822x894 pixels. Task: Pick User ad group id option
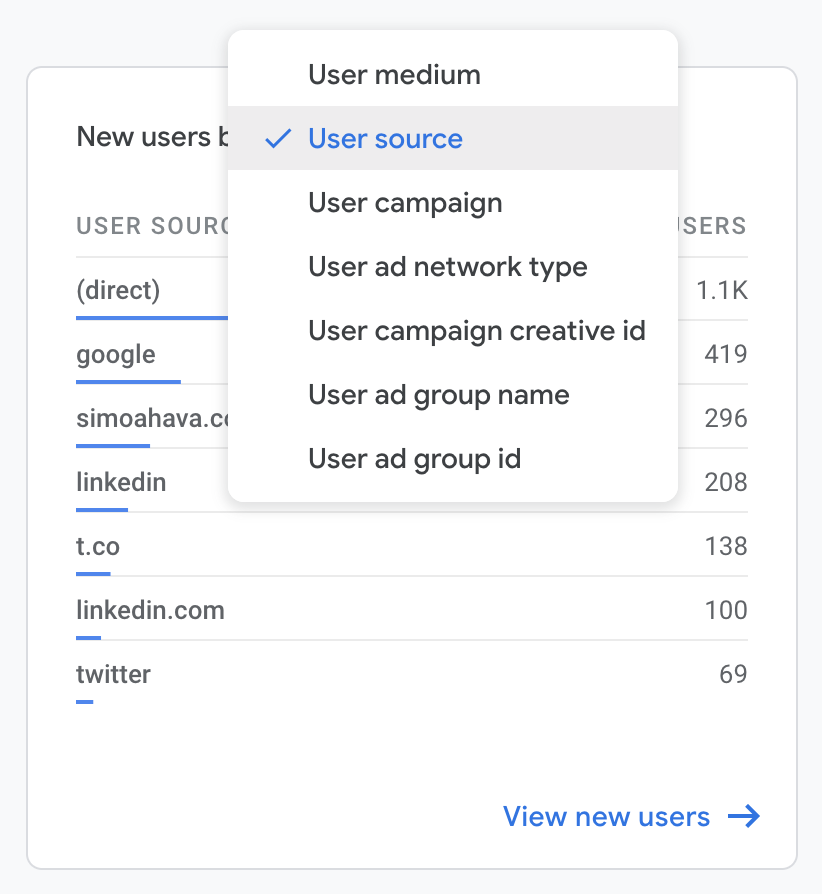414,459
